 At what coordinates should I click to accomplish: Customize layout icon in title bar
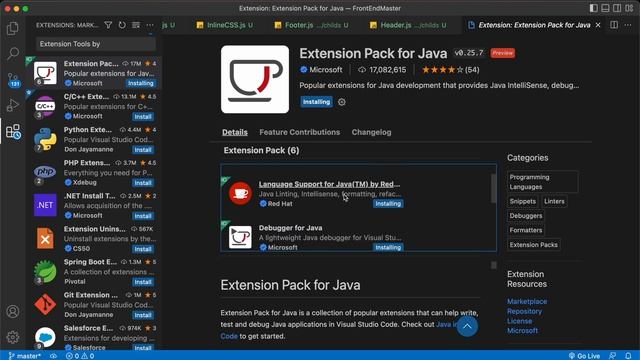tap(629, 8)
